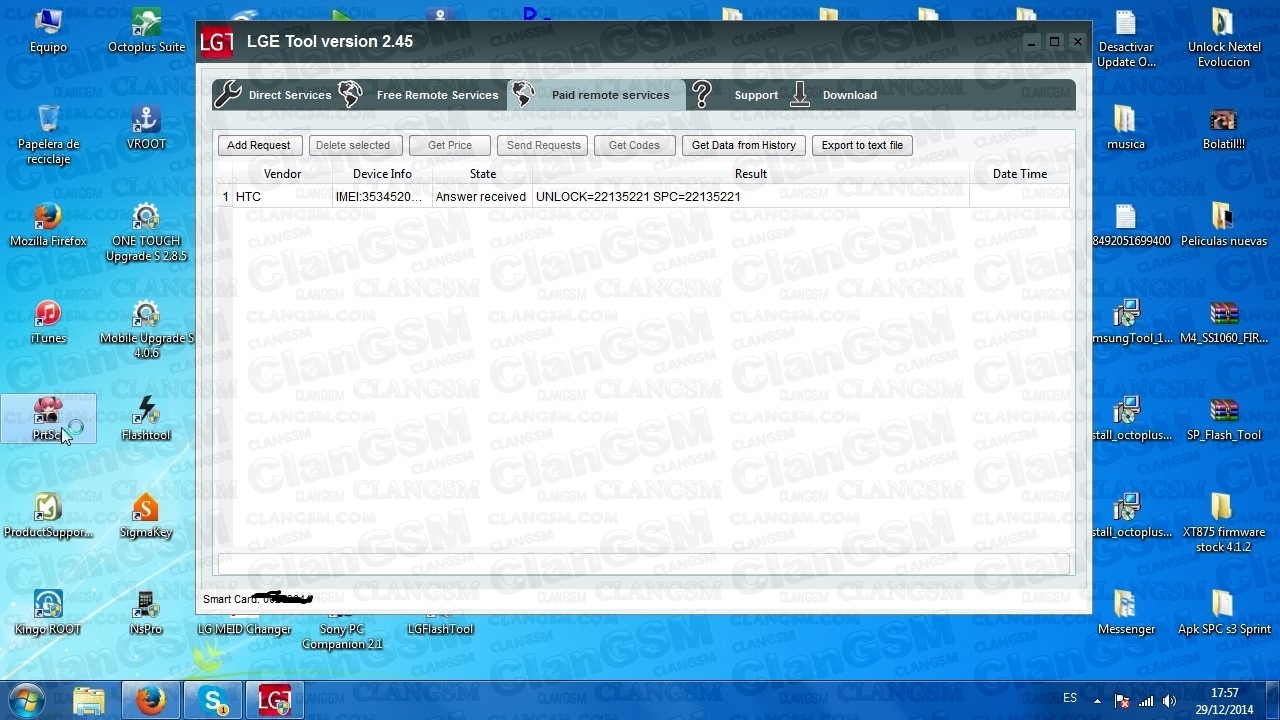1280x720 pixels.
Task: Click the Get Codes button
Action: click(635, 145)
